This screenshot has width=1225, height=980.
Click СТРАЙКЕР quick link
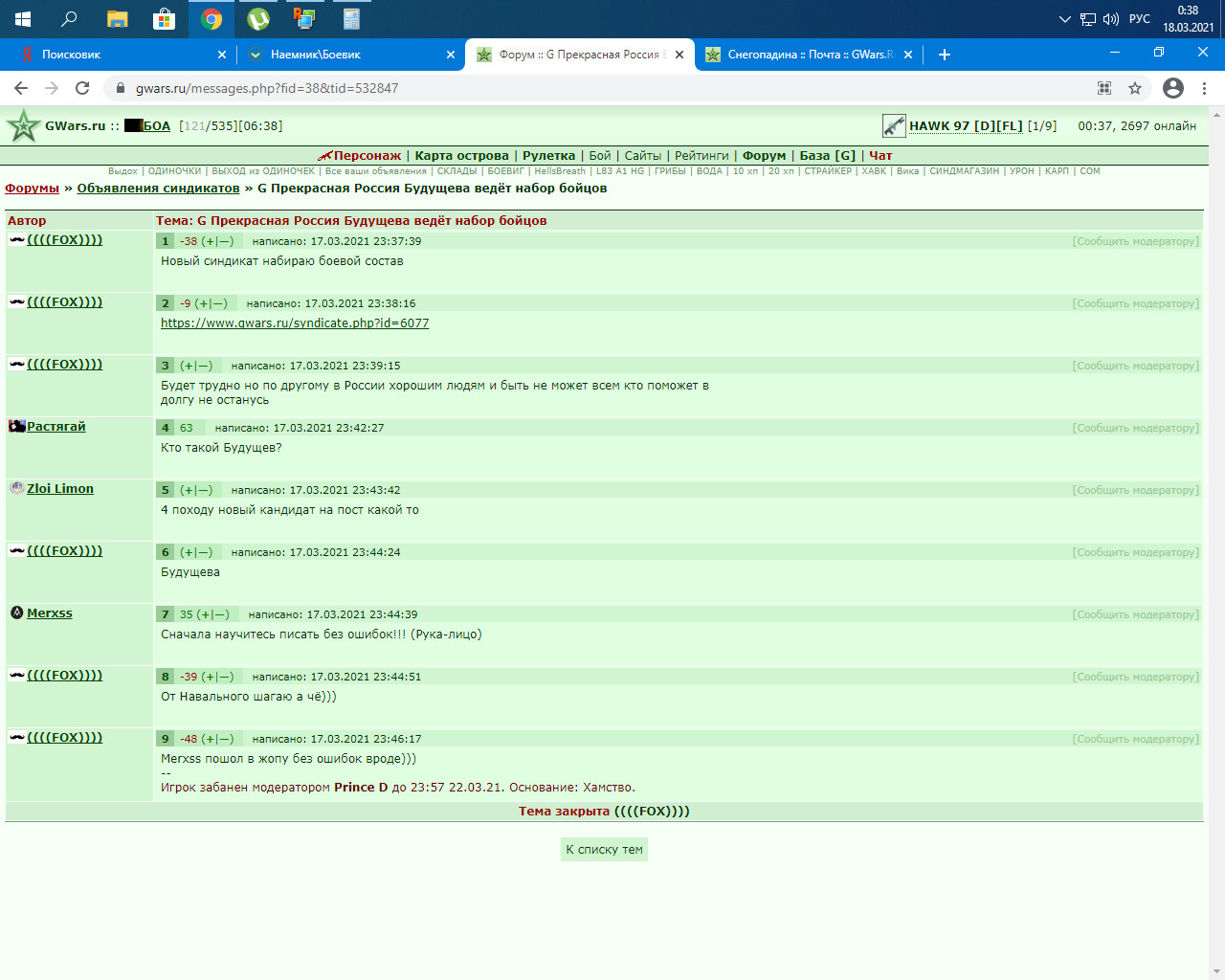[x=828, y=171]
